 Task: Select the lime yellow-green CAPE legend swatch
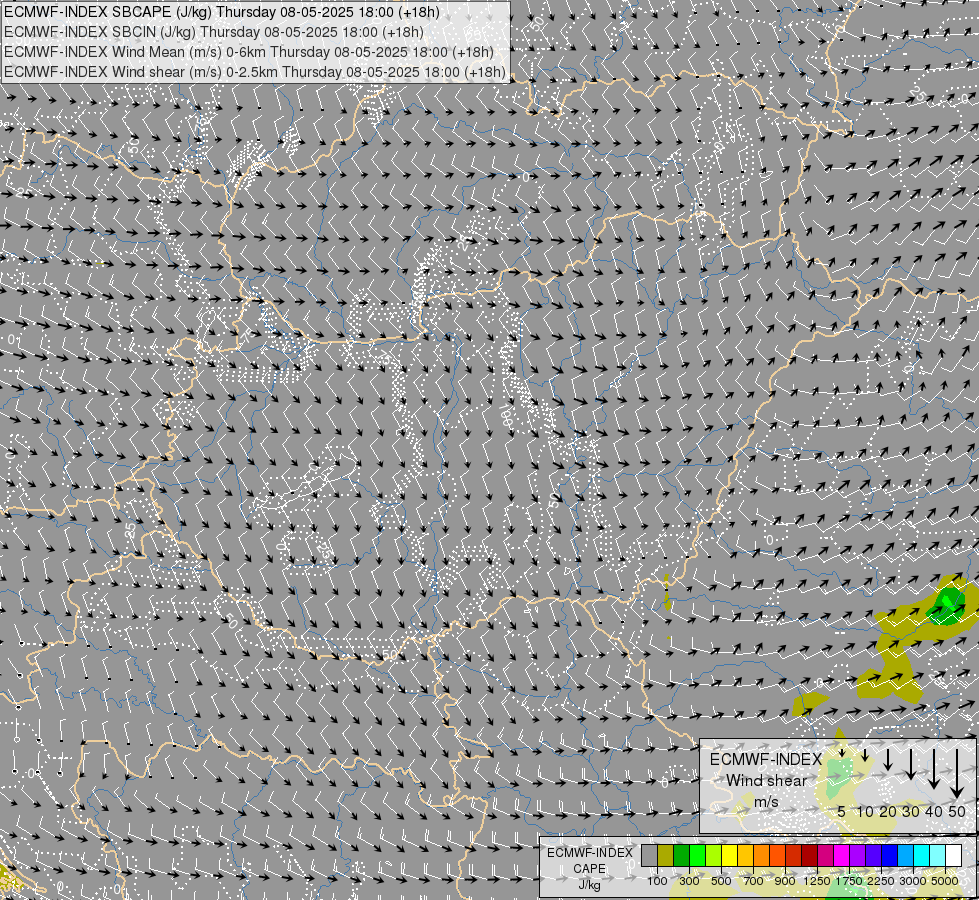click(x=714, y=856)
